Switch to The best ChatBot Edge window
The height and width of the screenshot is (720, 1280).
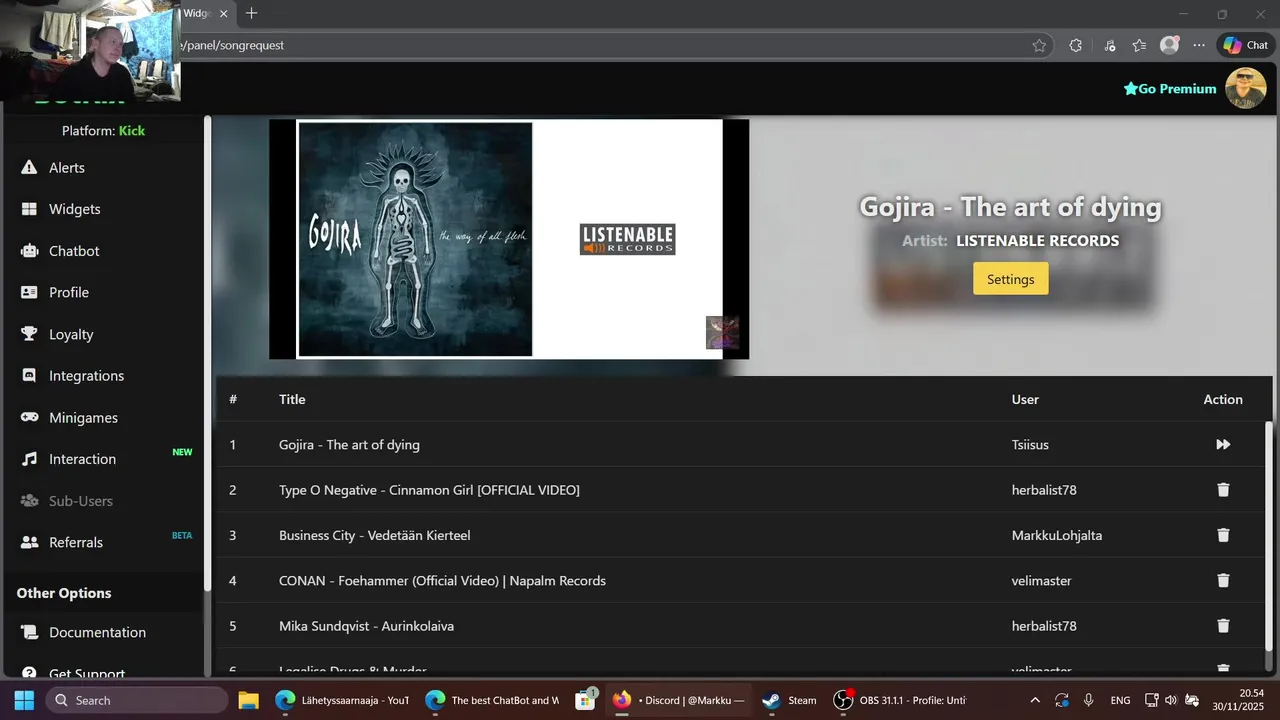click(491, 700)
